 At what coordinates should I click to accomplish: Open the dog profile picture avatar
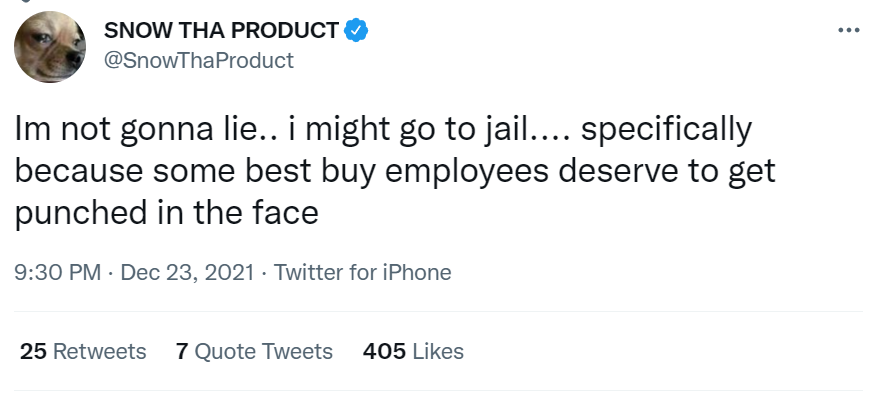(x=50, y=47)
